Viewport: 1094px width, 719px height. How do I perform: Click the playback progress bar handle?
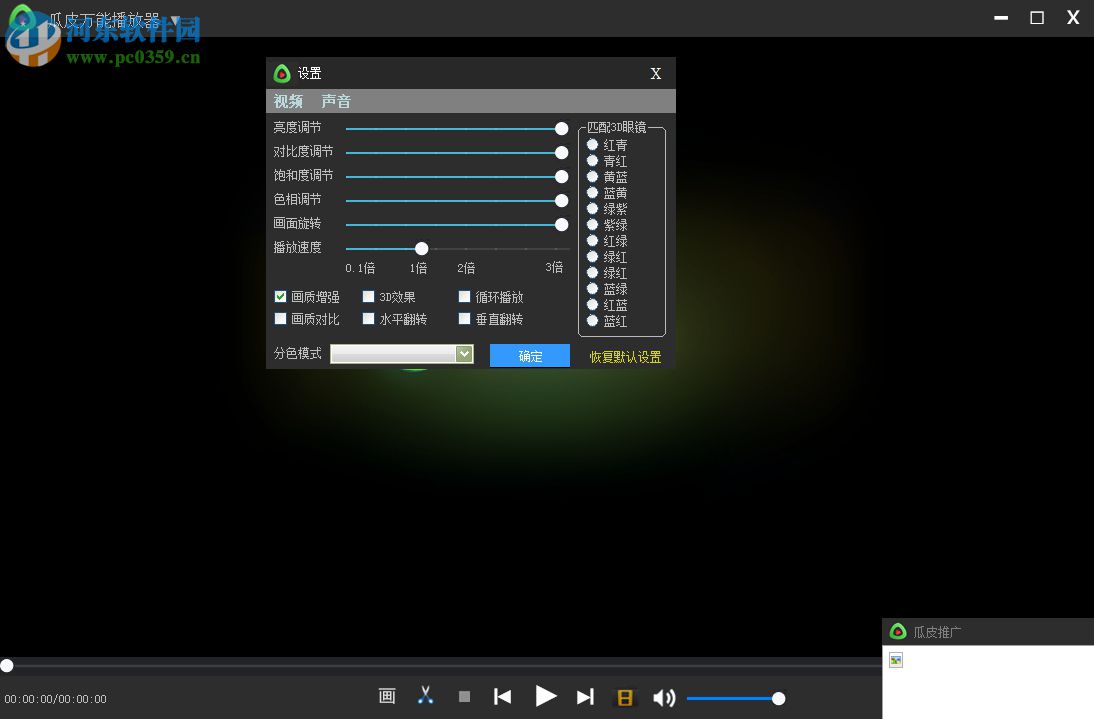tap(7, 665)
